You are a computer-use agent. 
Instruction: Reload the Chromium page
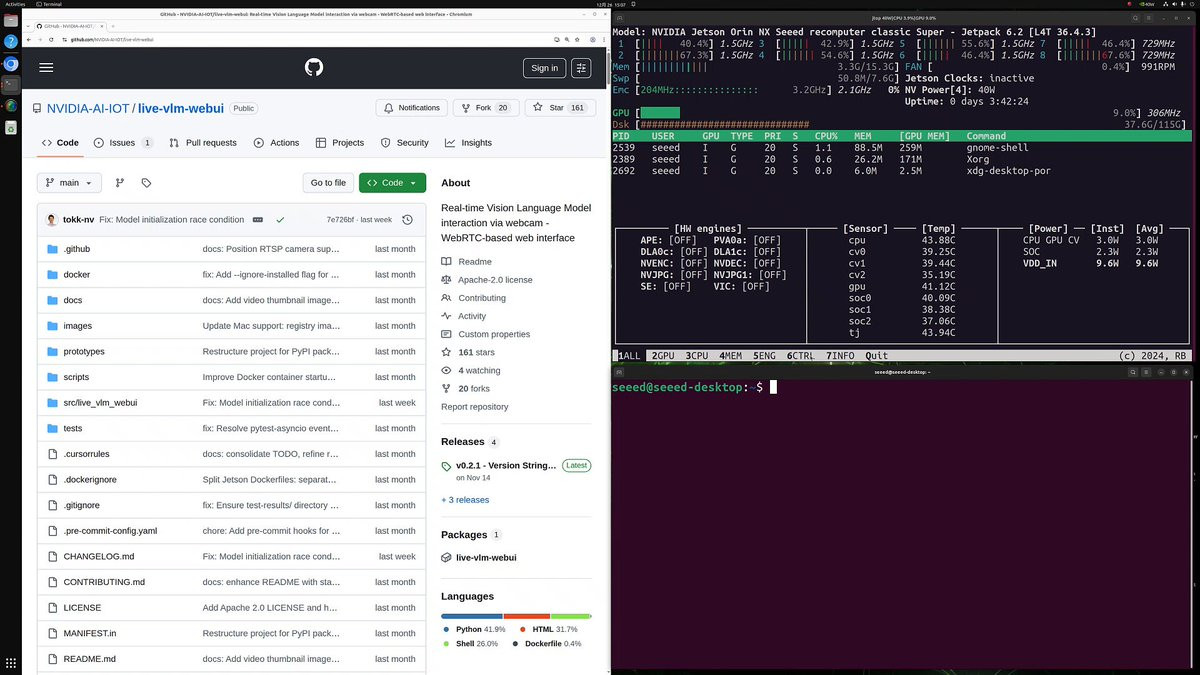[51, 39]
